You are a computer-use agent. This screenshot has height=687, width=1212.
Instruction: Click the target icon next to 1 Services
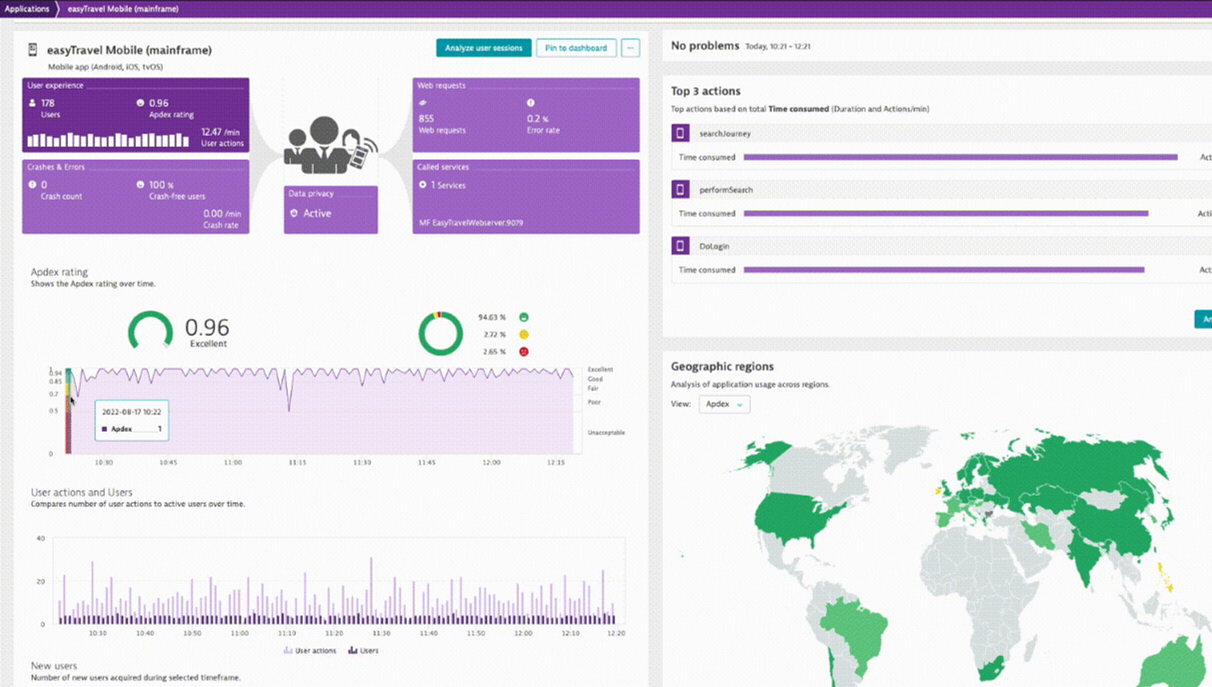[421, 184]
